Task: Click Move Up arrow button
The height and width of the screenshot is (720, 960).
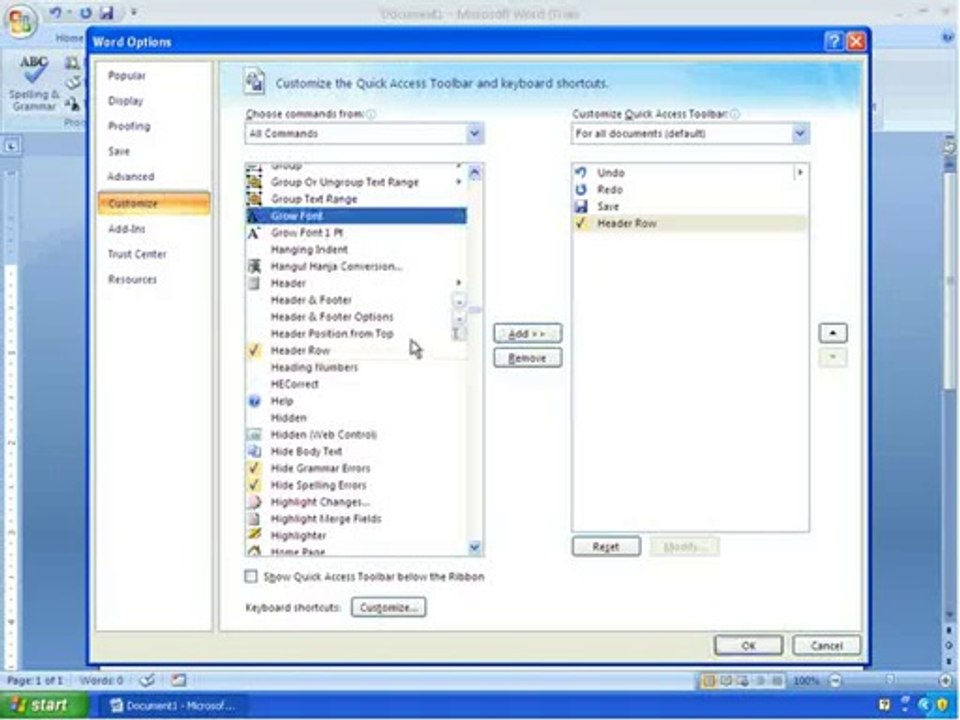Action: pos(833,333)
